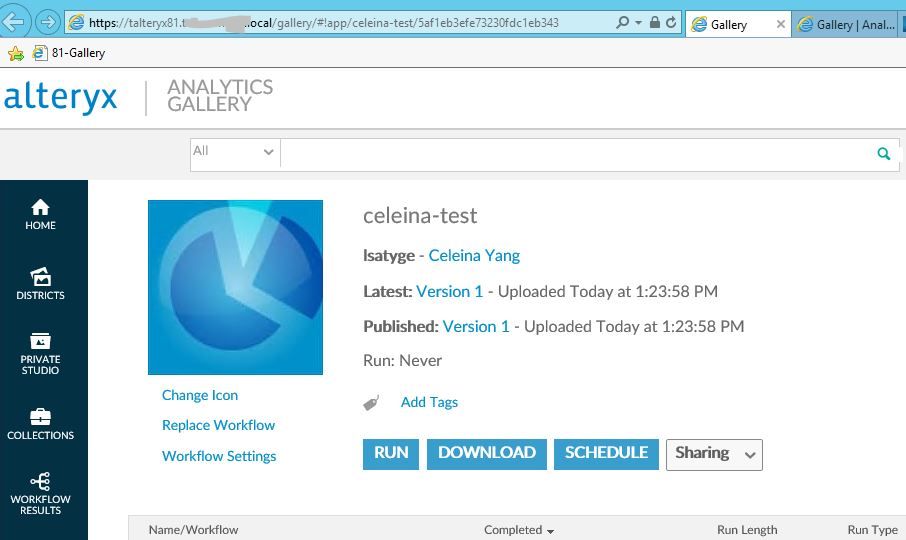
Task: Click the celeina-test workflow icon thumbnail
Action: click(235, 287)
